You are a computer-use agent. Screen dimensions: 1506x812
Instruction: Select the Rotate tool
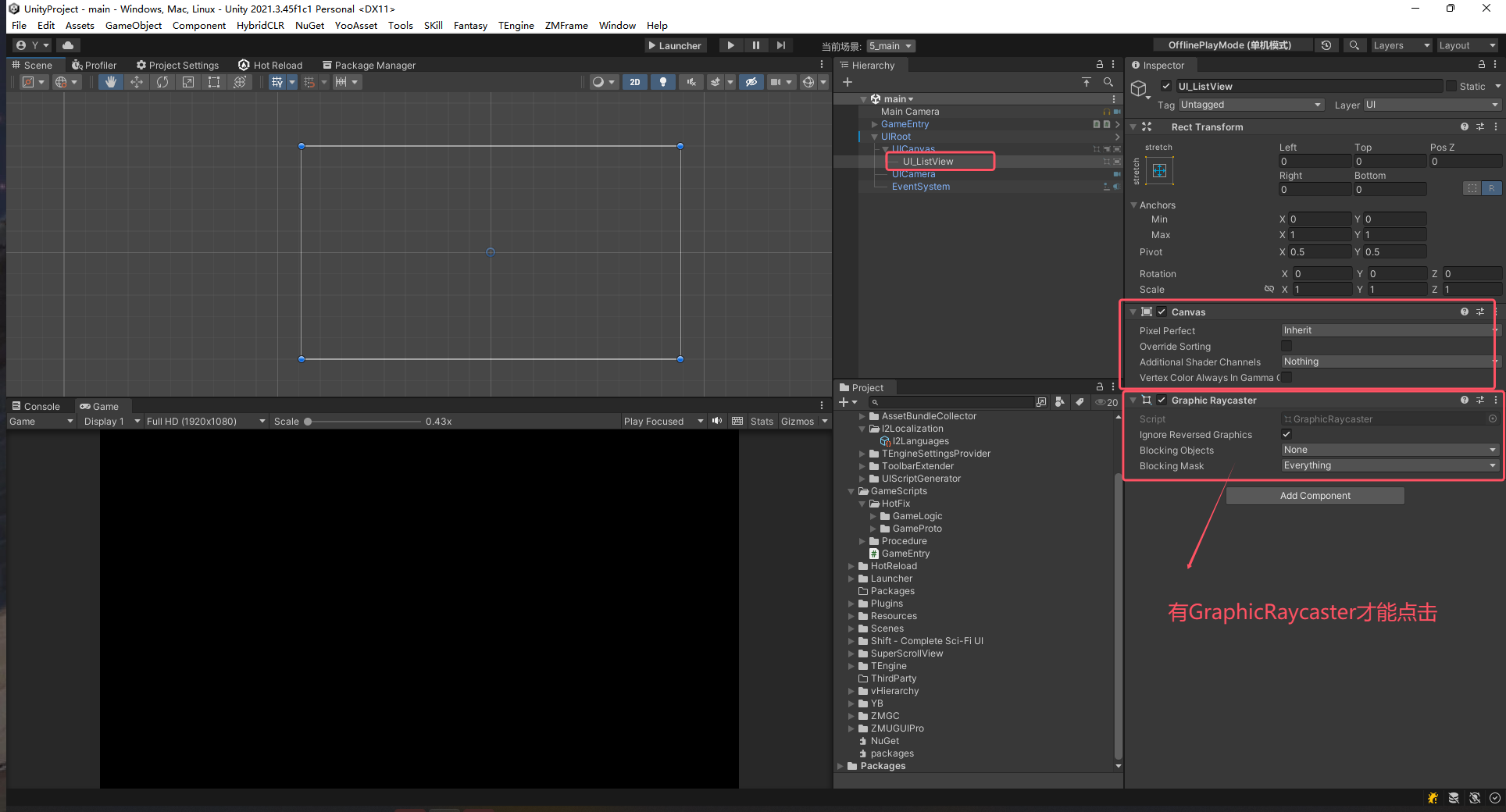pyautogui.click(x=162, y=82)
